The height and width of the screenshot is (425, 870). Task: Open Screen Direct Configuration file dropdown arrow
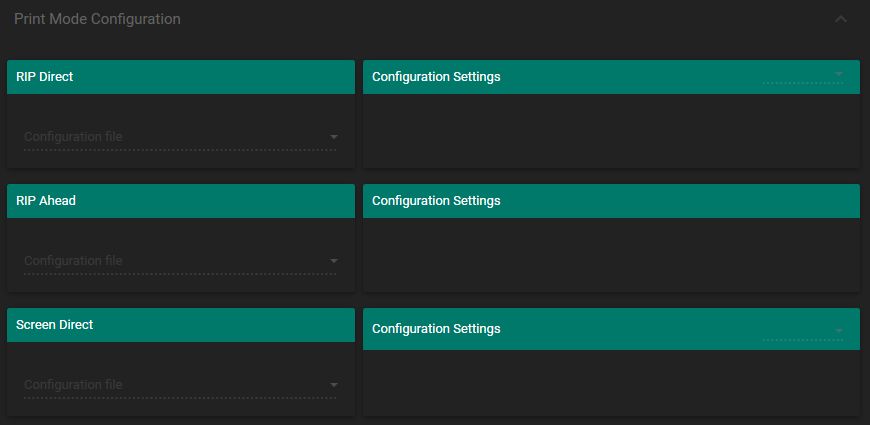334,385
